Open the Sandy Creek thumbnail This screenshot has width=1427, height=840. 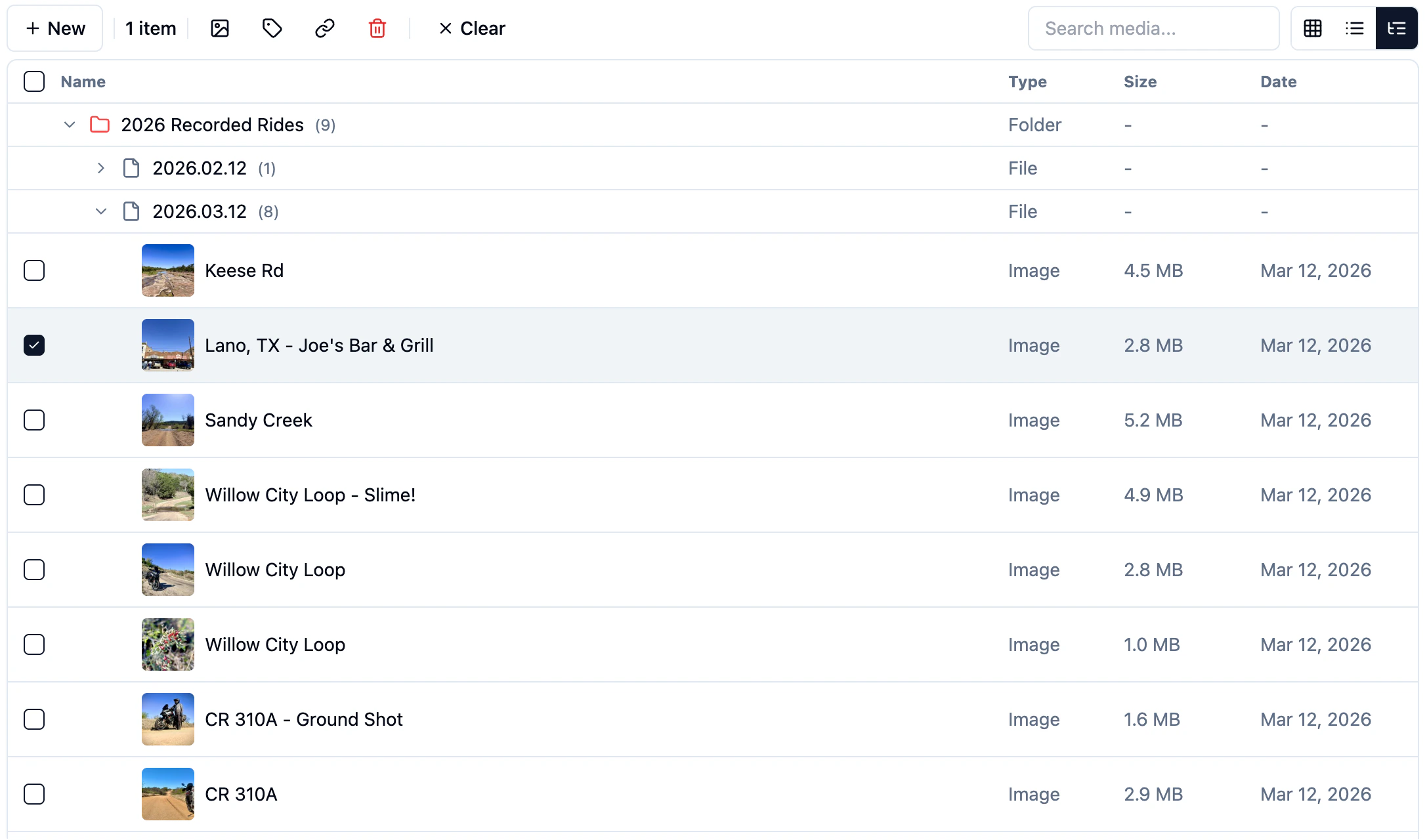tap(168, 420)
